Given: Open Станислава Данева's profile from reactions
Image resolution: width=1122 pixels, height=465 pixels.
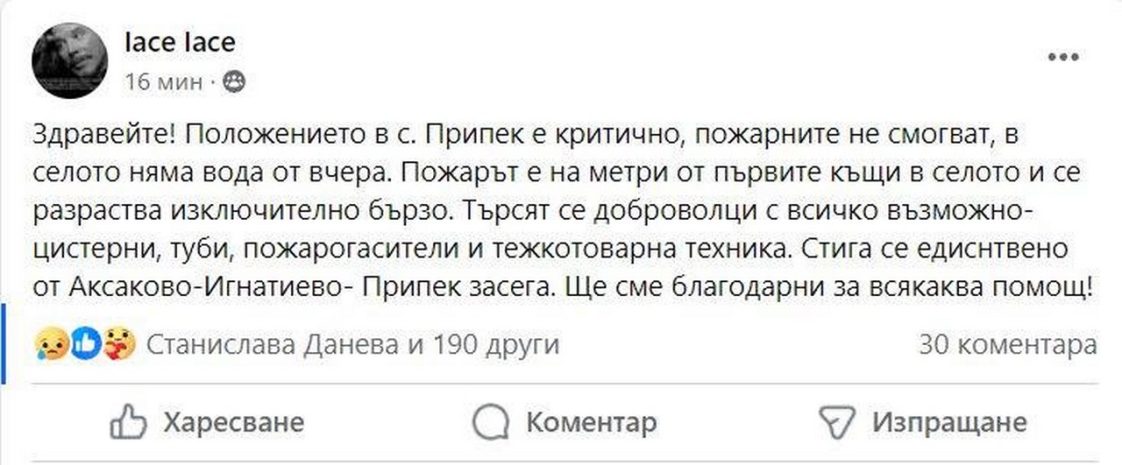Looking at the screenshot, I should click(273, 346).
